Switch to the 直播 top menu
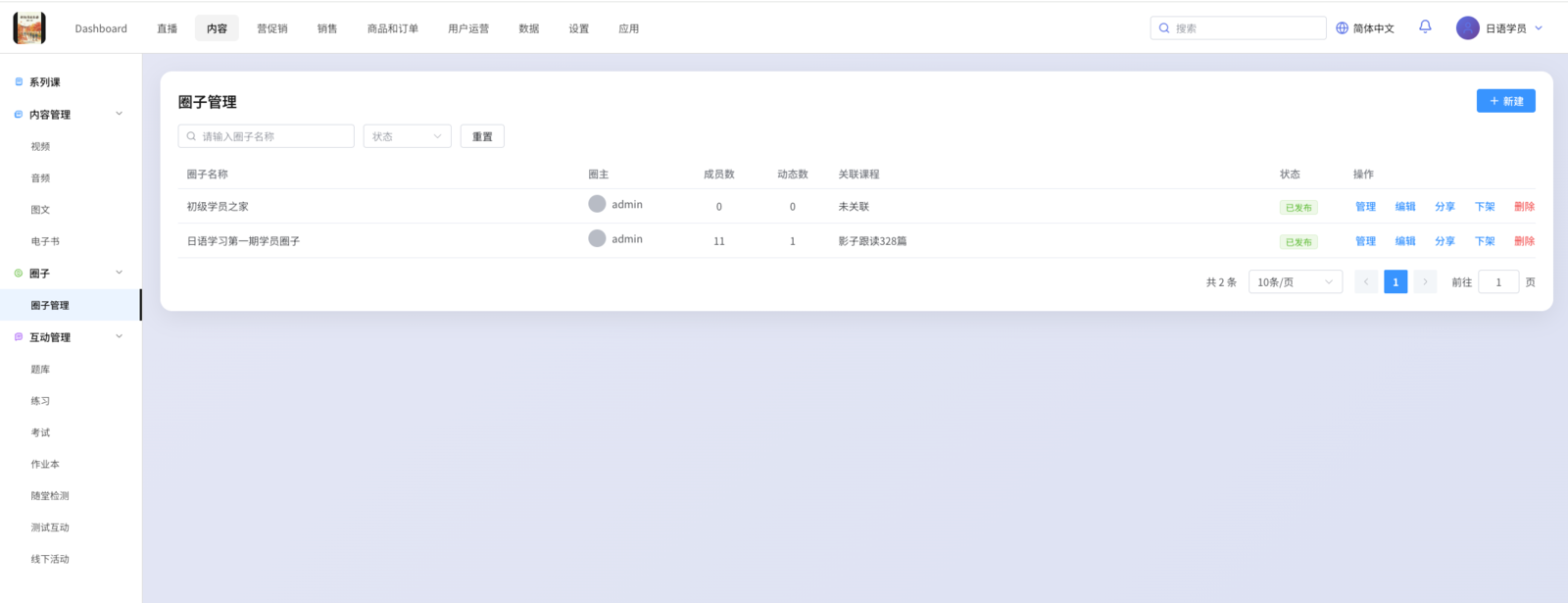This screenshot has width=1568, height=603. [168, 28]
